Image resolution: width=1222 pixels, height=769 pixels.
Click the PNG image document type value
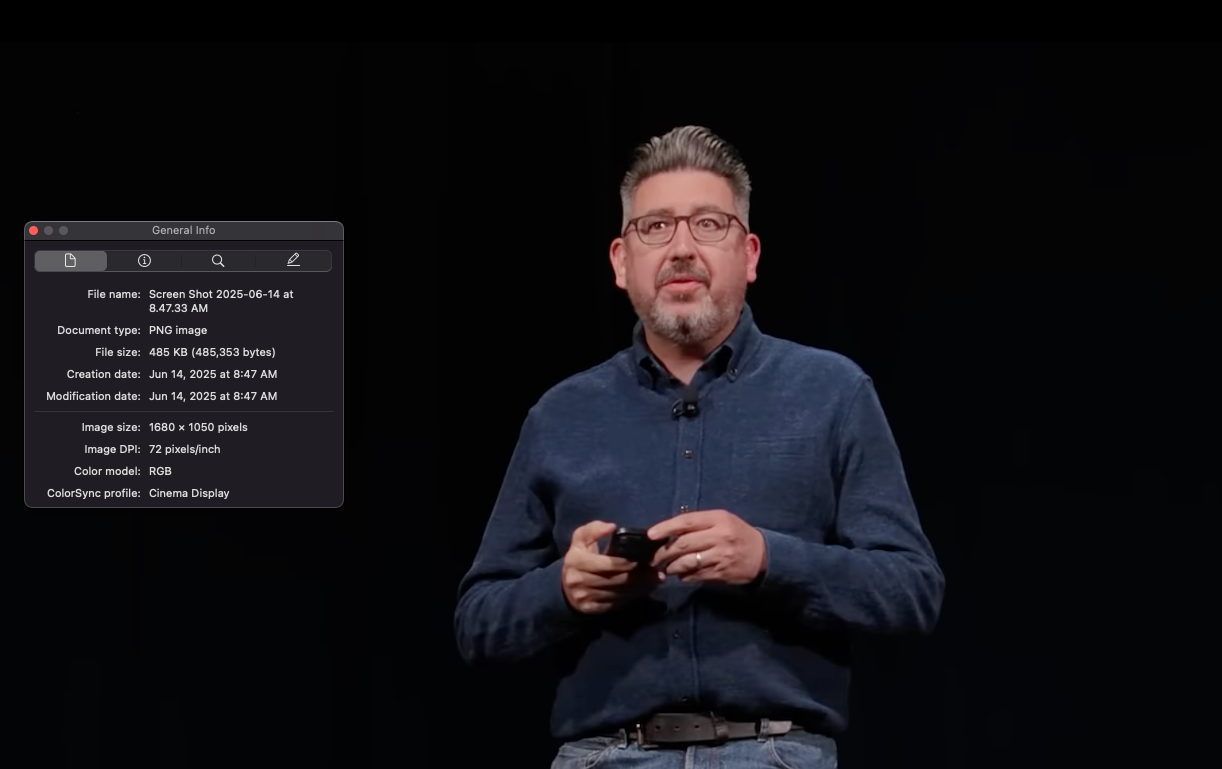(178, 330)
